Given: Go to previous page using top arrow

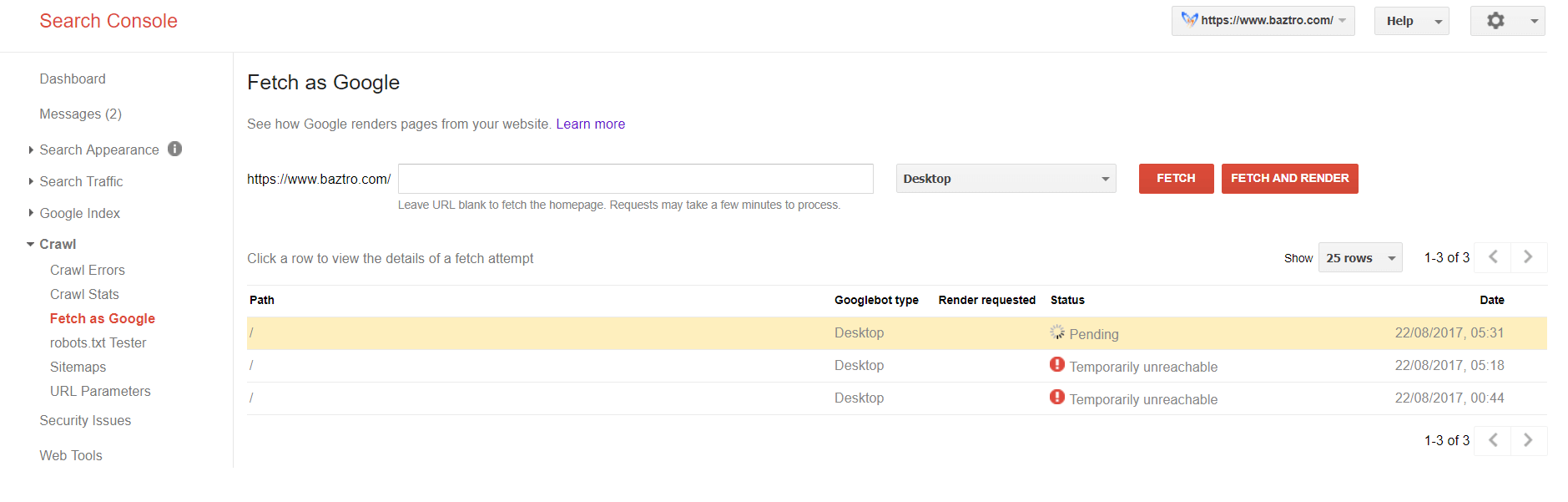Looking at the screenshot, I should [x=1493, y=257].
